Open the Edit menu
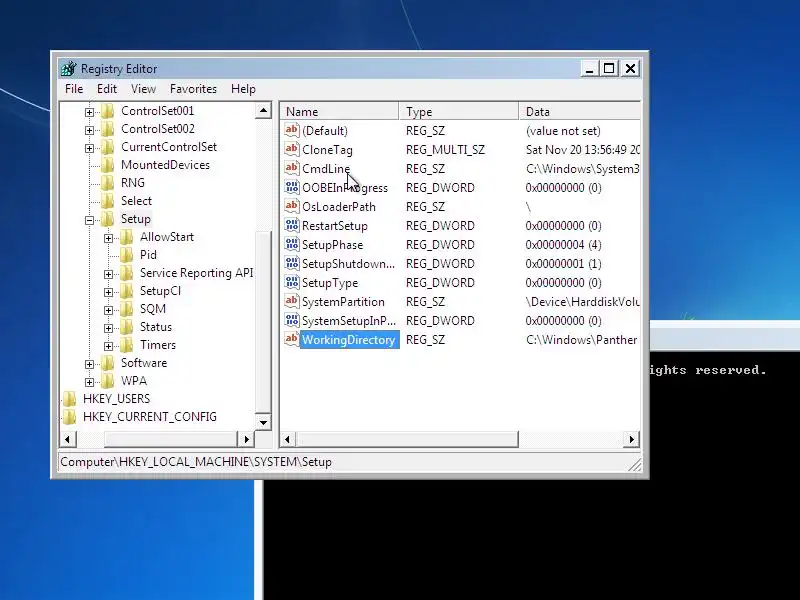Image resolution: width=800 pixels, height=600 pixels. tap(107, 89)
